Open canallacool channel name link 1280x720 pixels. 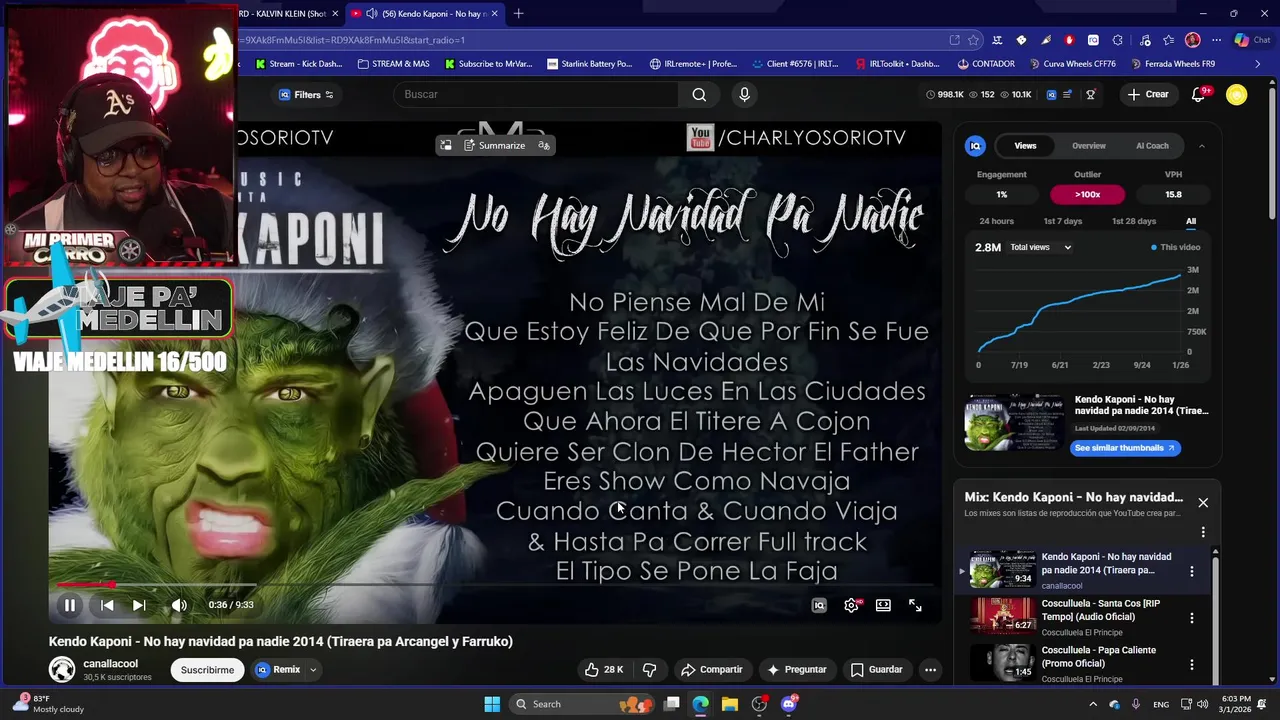[x=110, y=663]
